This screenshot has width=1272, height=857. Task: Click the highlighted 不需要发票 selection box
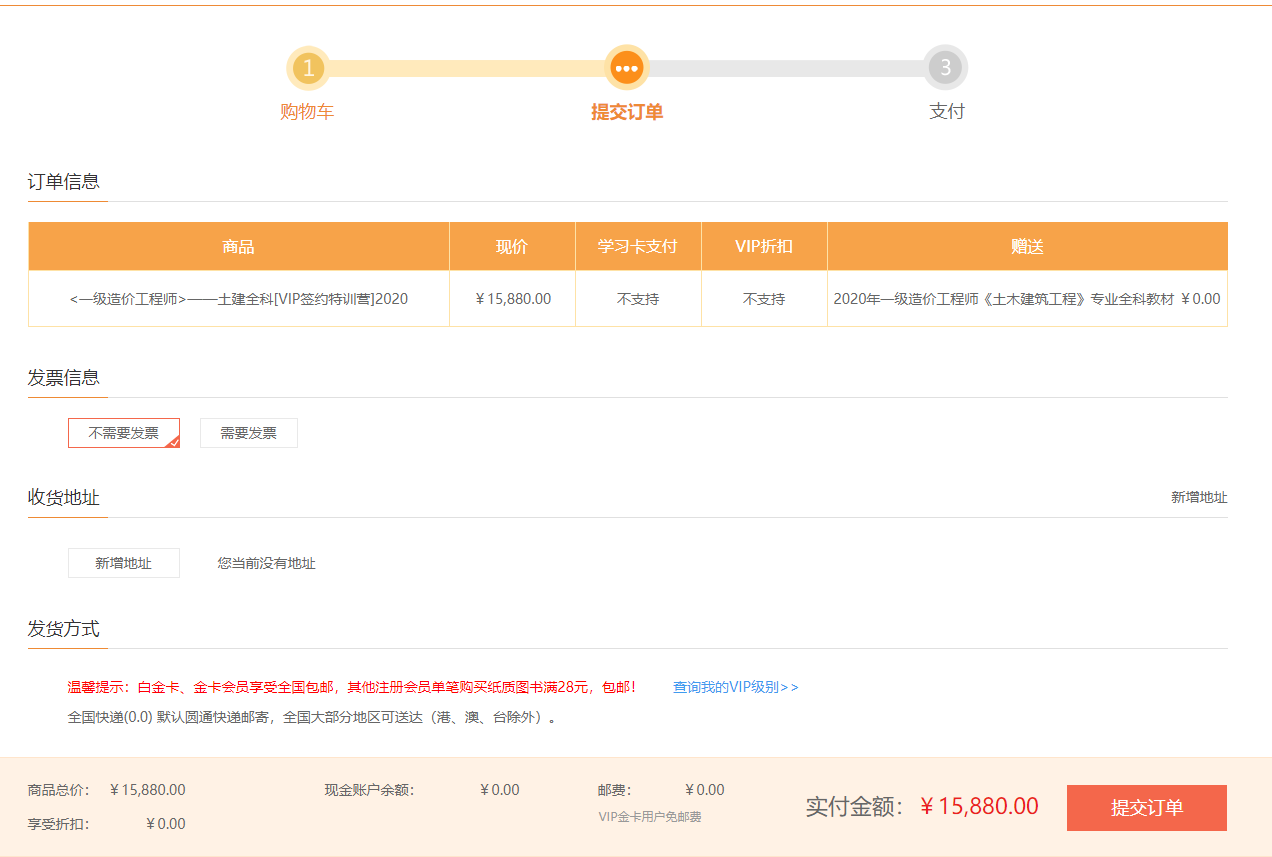pyautogui.click(x=124, y=432)
